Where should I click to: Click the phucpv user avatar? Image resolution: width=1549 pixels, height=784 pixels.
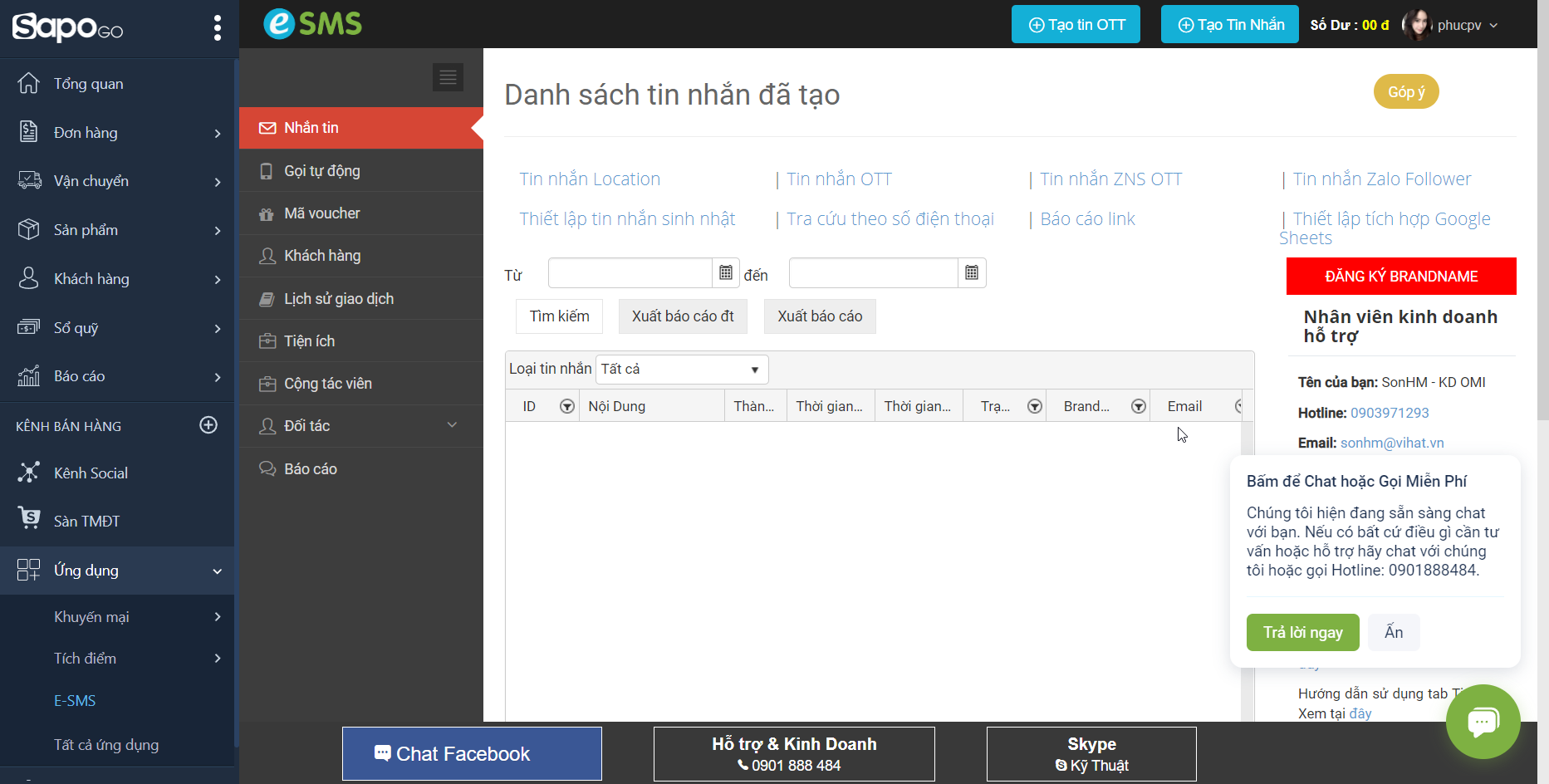pos(1416,25)
